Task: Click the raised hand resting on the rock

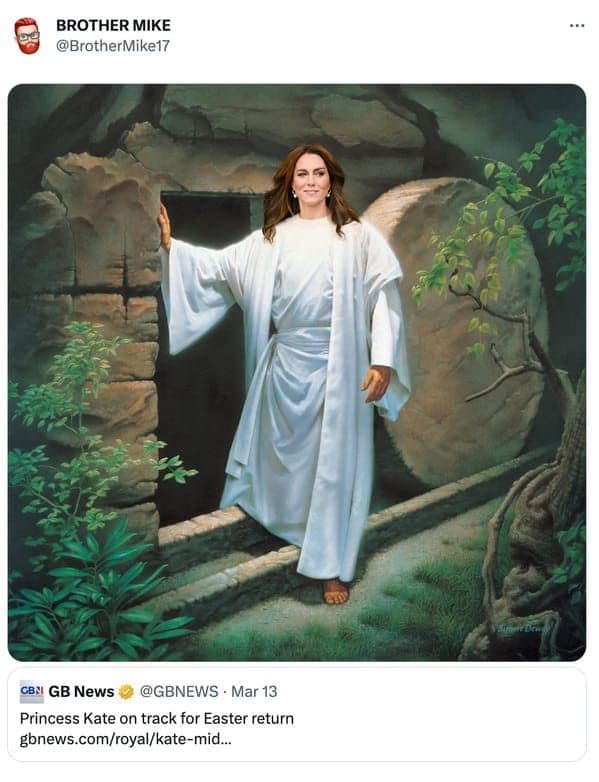Action: tap(165, 227)
